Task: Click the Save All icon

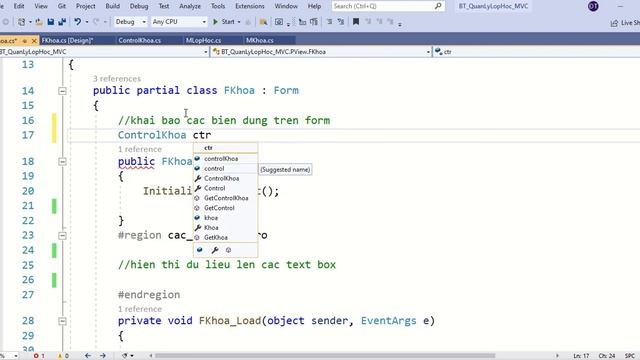Action: [x=62, y=22]
